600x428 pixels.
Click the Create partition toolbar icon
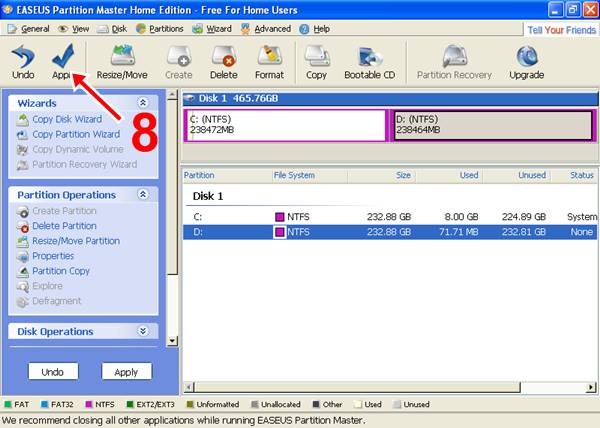[x=179, y=62]
